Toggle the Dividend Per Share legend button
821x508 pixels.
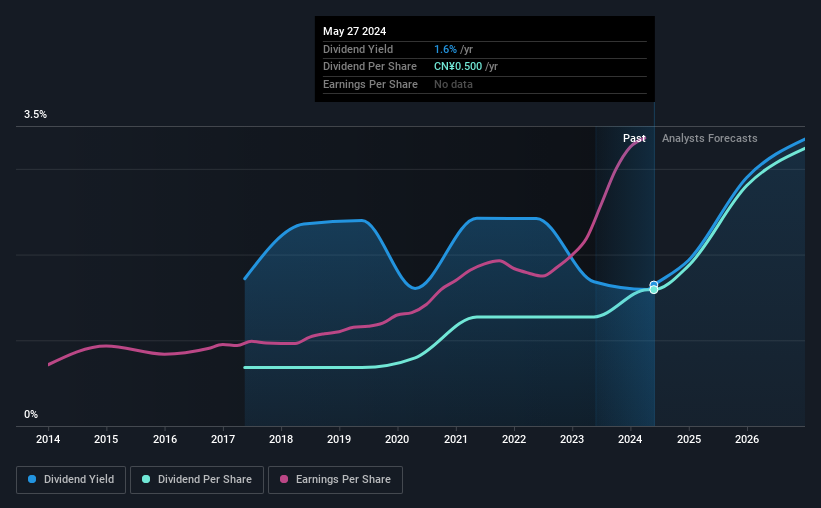[197, 480]
